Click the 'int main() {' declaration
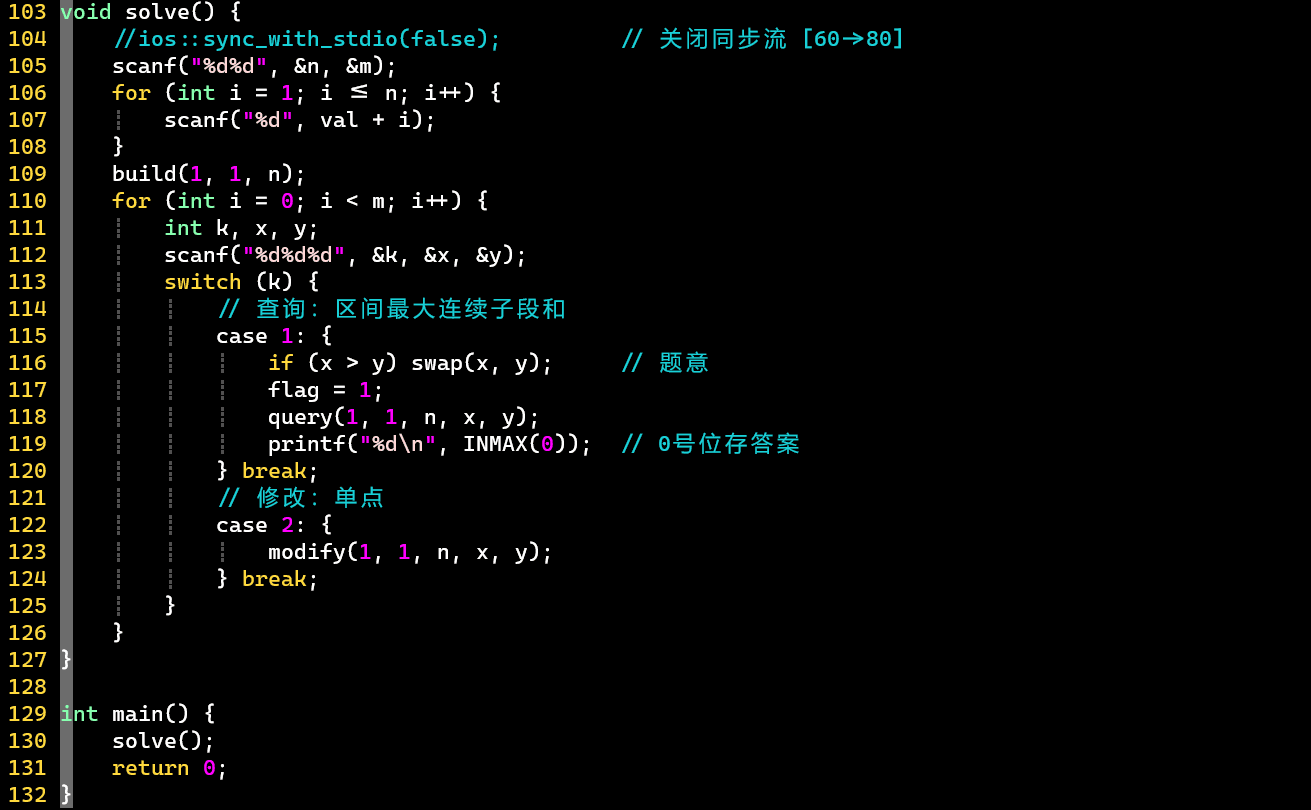Image resolution: width=1311 pixels, height=810 pixels. click(x=137, y=714)
